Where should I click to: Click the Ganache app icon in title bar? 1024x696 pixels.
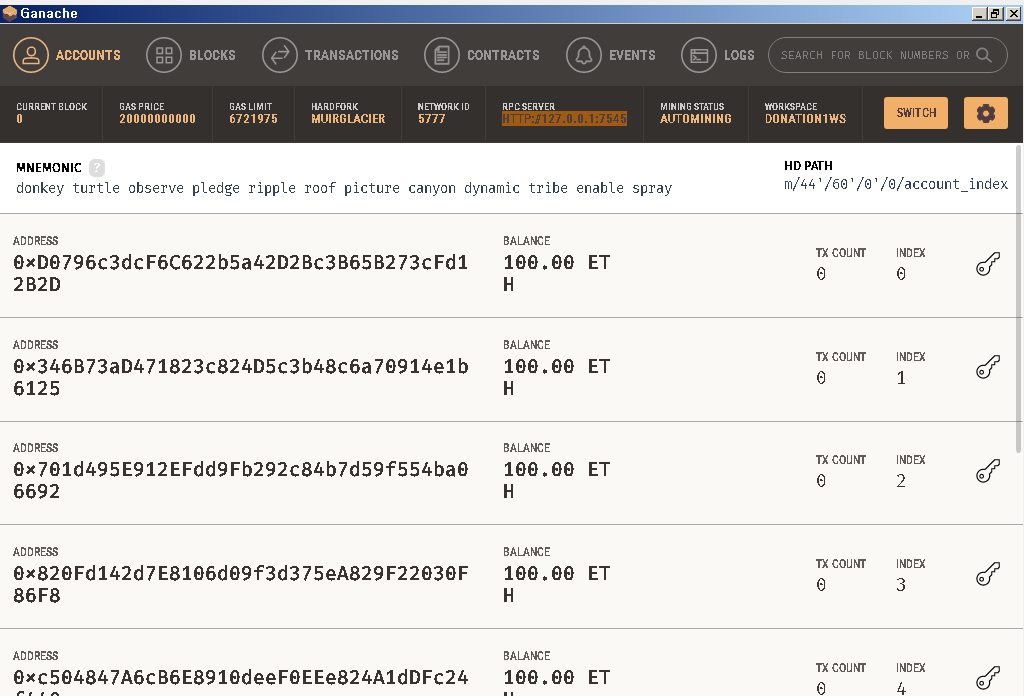(x=10, y=13)
